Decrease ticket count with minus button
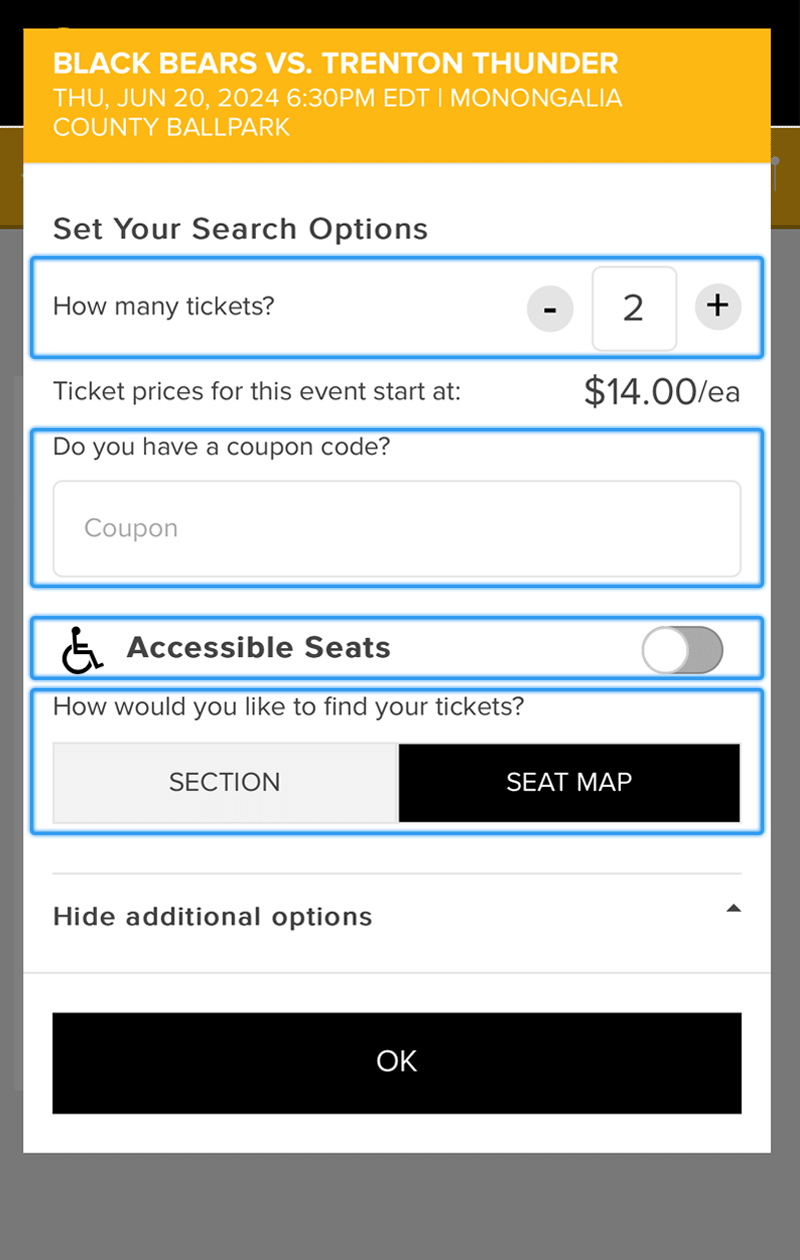The width and height of the screenshot is (800, 1260). coord(550,308)
